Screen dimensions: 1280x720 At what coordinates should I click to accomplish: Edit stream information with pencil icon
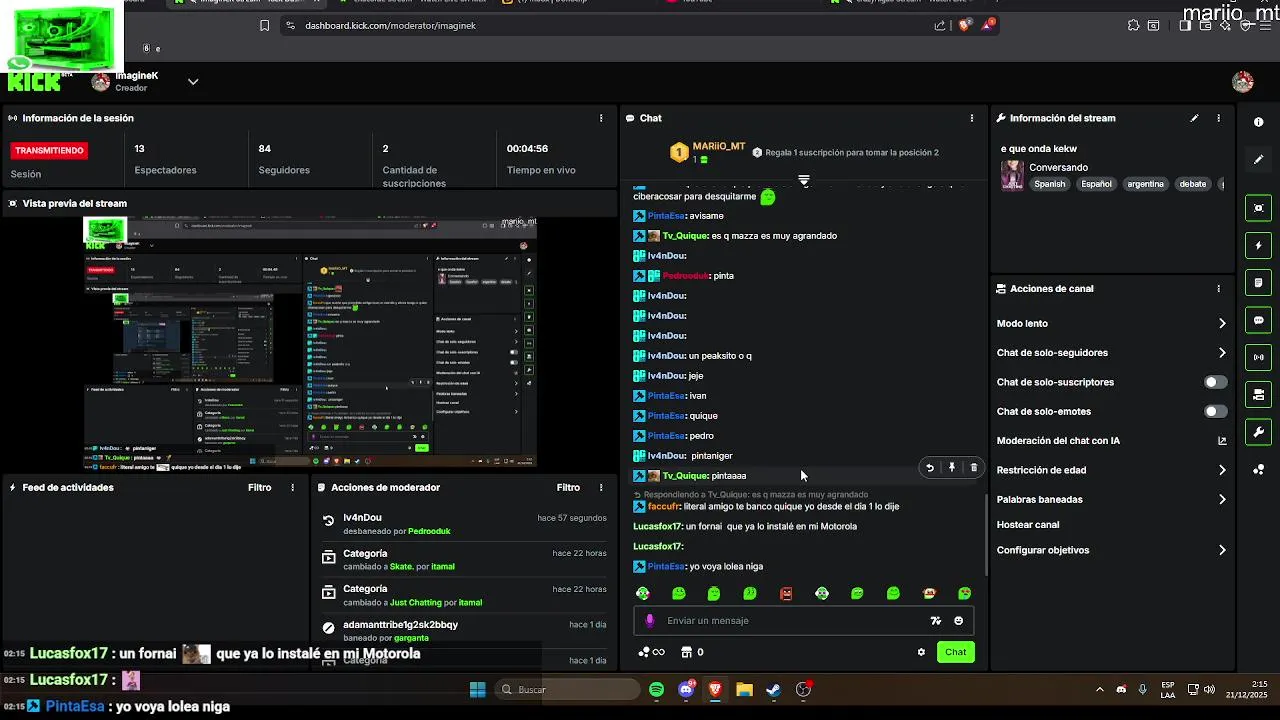1194,118
